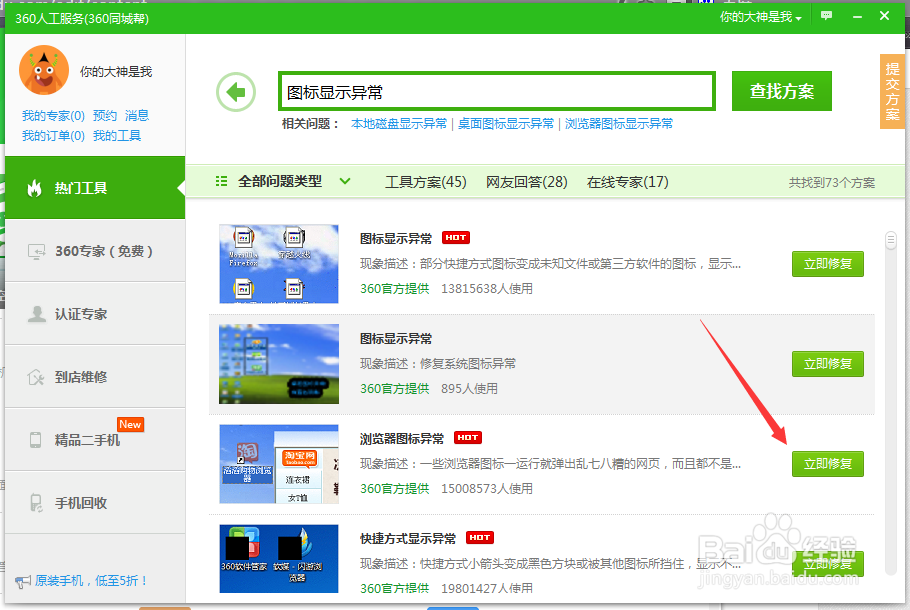910x610 pixels.
Task: Open the 精品二手机 sidebar item
Action: pyautogui.click(x=95, y=440)
